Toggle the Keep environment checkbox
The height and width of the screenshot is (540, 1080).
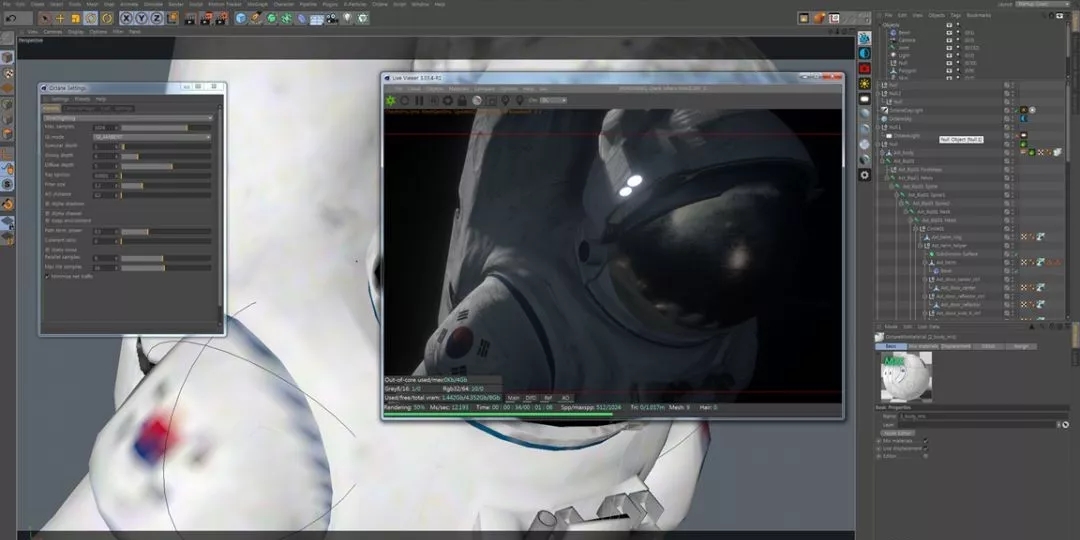click(47, 220)
